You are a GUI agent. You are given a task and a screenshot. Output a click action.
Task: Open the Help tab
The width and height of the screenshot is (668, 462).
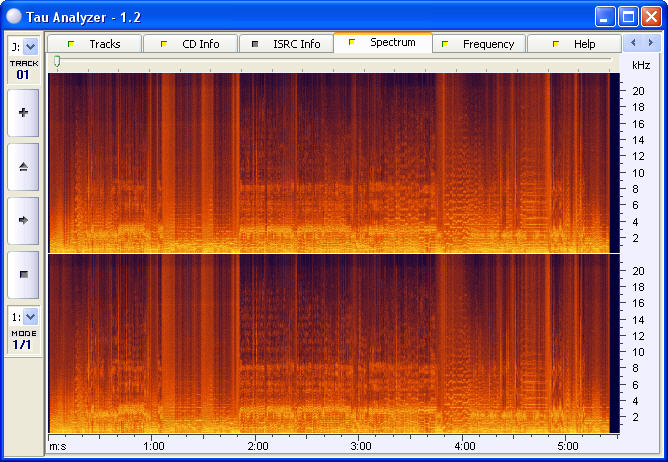(574, 44)
